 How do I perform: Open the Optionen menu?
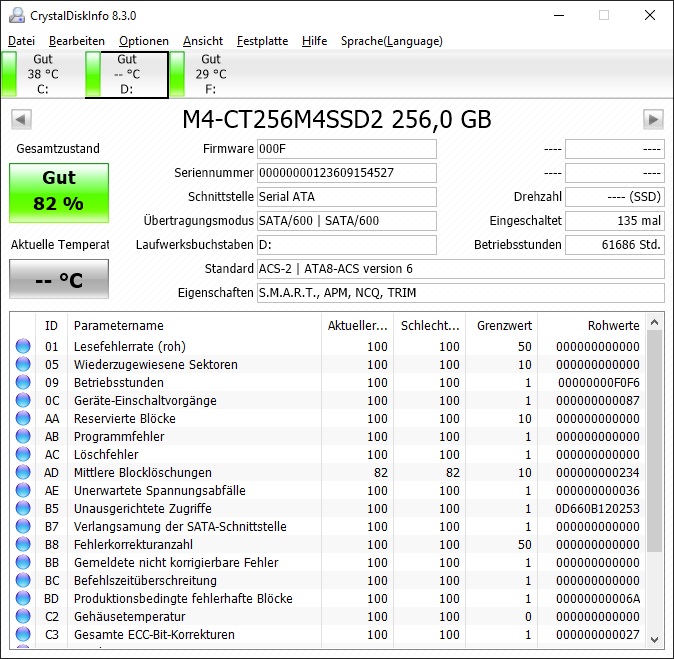[x=144, y=41]
